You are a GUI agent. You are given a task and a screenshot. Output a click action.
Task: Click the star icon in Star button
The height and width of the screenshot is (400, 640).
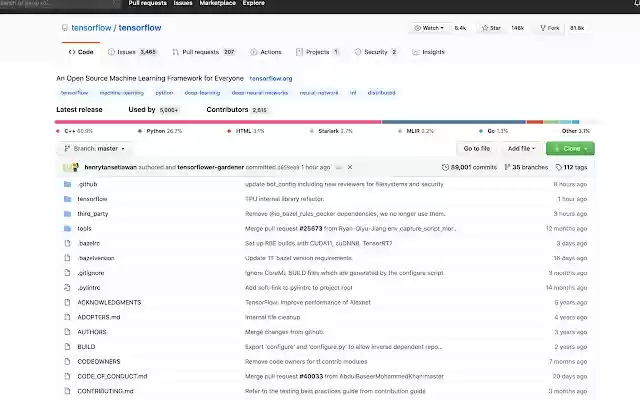pyautogui.click(x=485, y=28)
